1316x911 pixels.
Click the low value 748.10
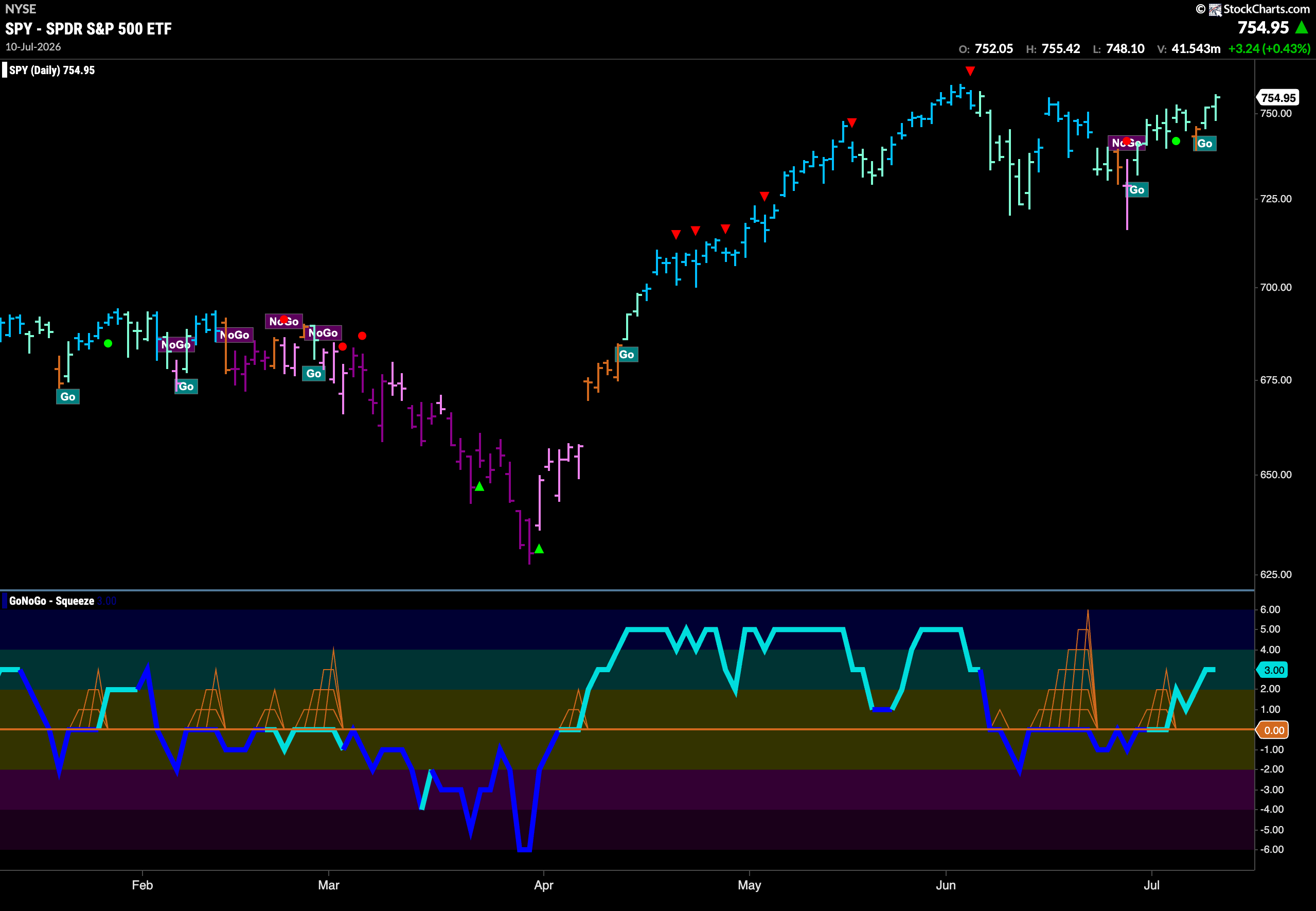(1125, 48)
